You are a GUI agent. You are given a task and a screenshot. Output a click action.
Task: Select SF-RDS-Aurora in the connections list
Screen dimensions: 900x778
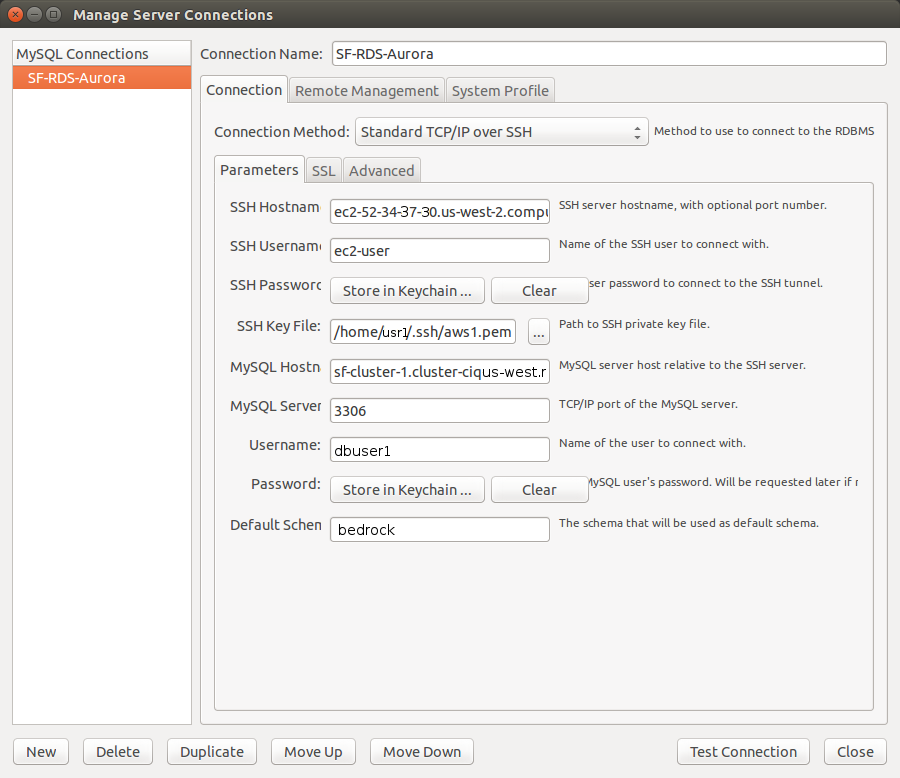[x=101, y=78]
